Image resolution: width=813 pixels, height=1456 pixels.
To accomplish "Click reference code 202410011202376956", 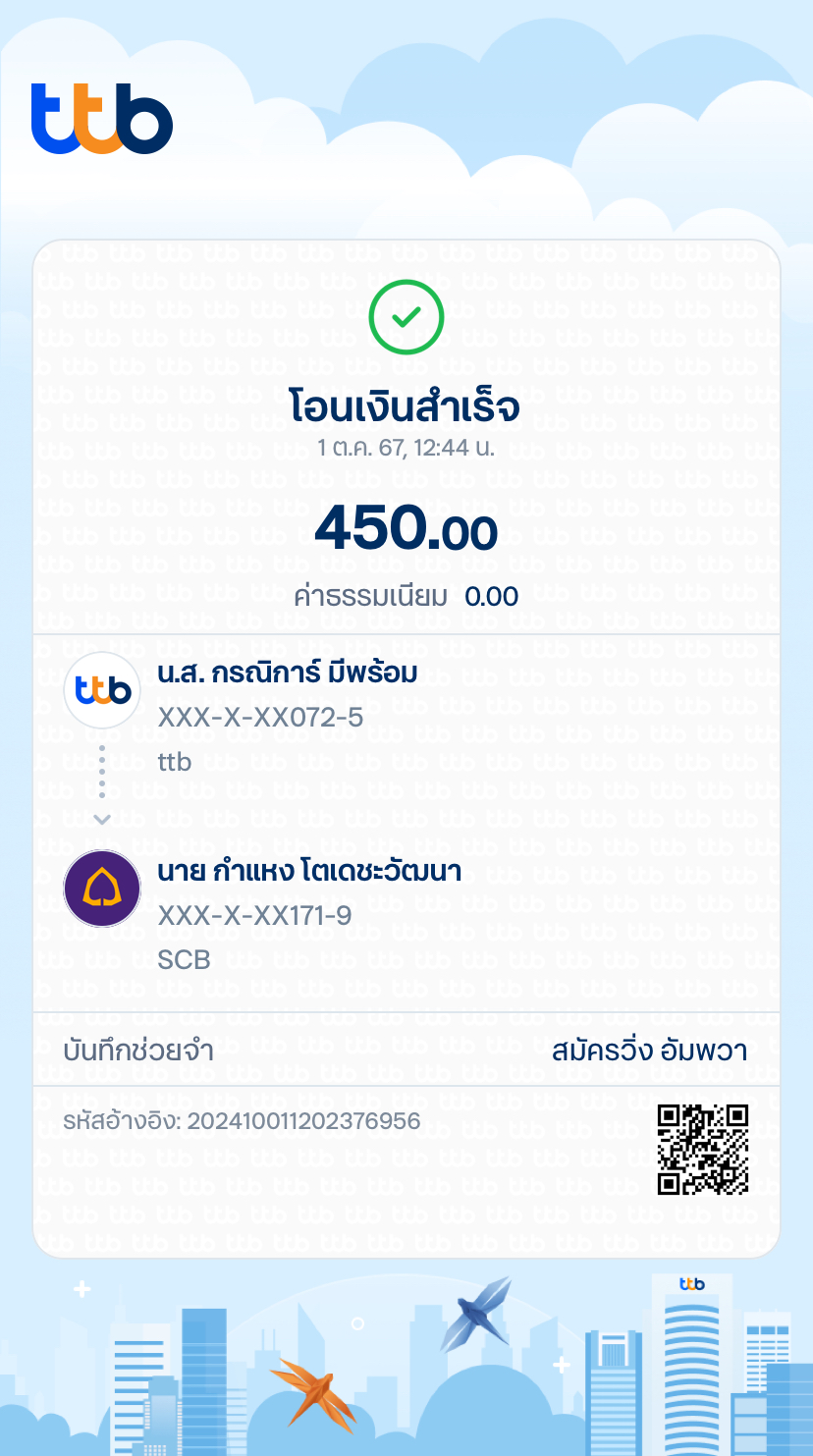I will (x=303, y=1121).
